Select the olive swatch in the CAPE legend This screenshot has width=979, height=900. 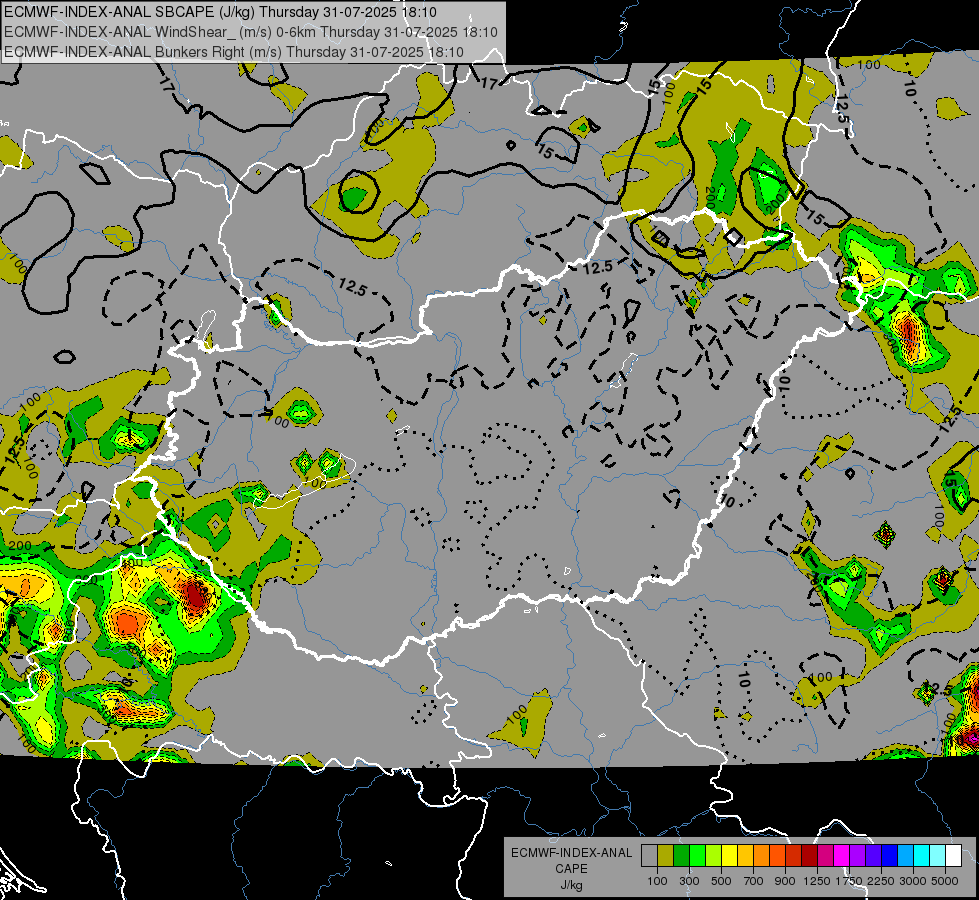(666, 856)
